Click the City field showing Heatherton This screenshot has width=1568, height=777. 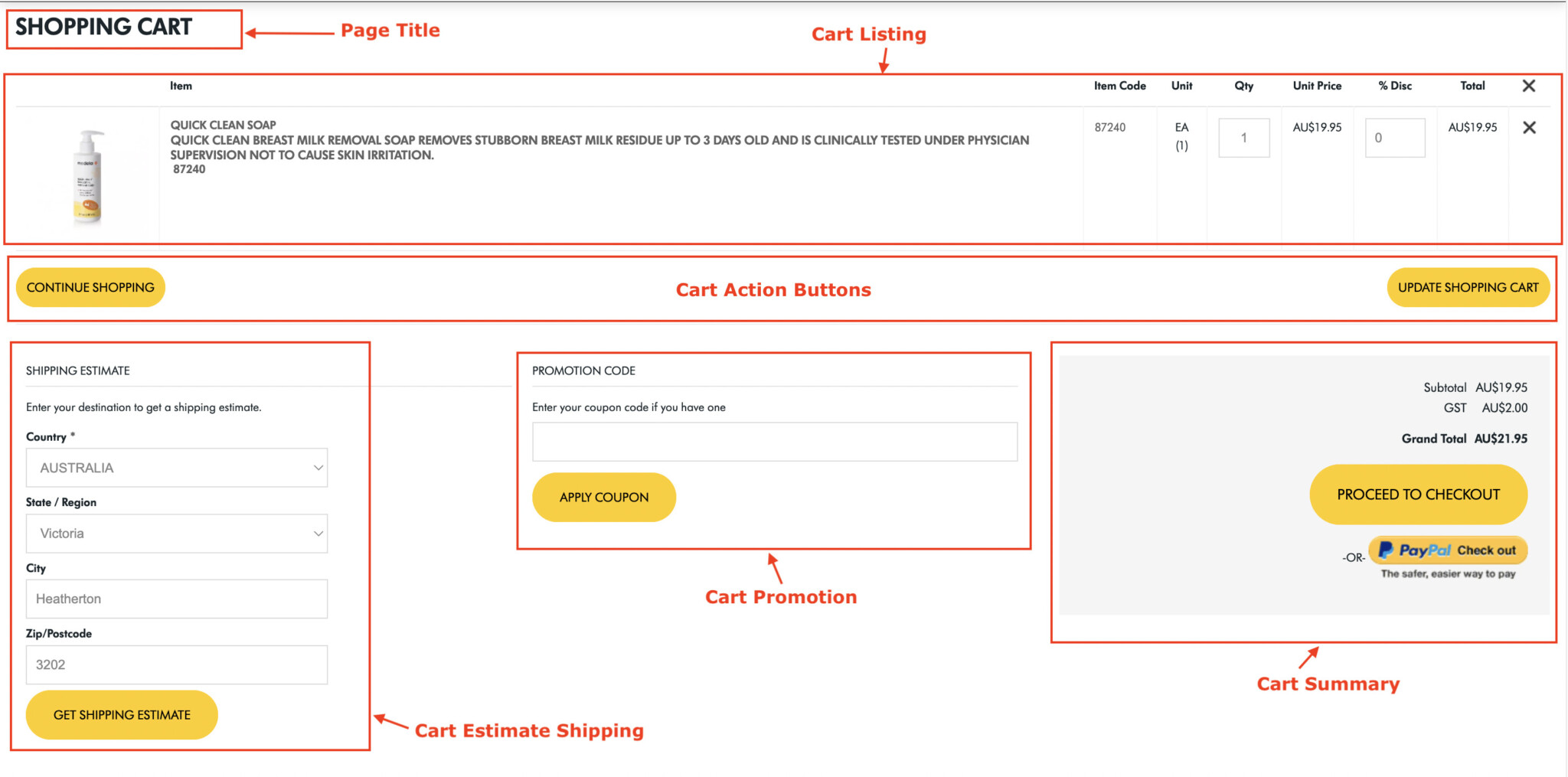pyautogui.click(x=176, y=599)
